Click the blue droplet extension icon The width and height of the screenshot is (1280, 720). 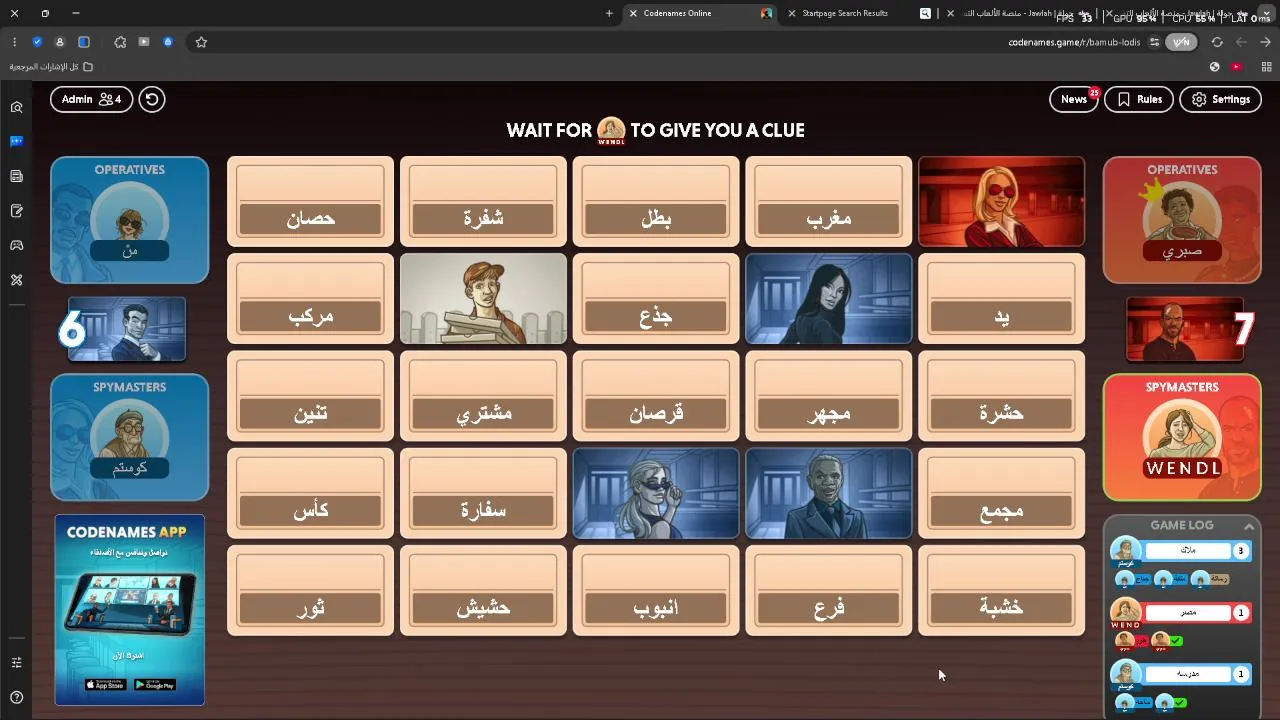[168, 42]
